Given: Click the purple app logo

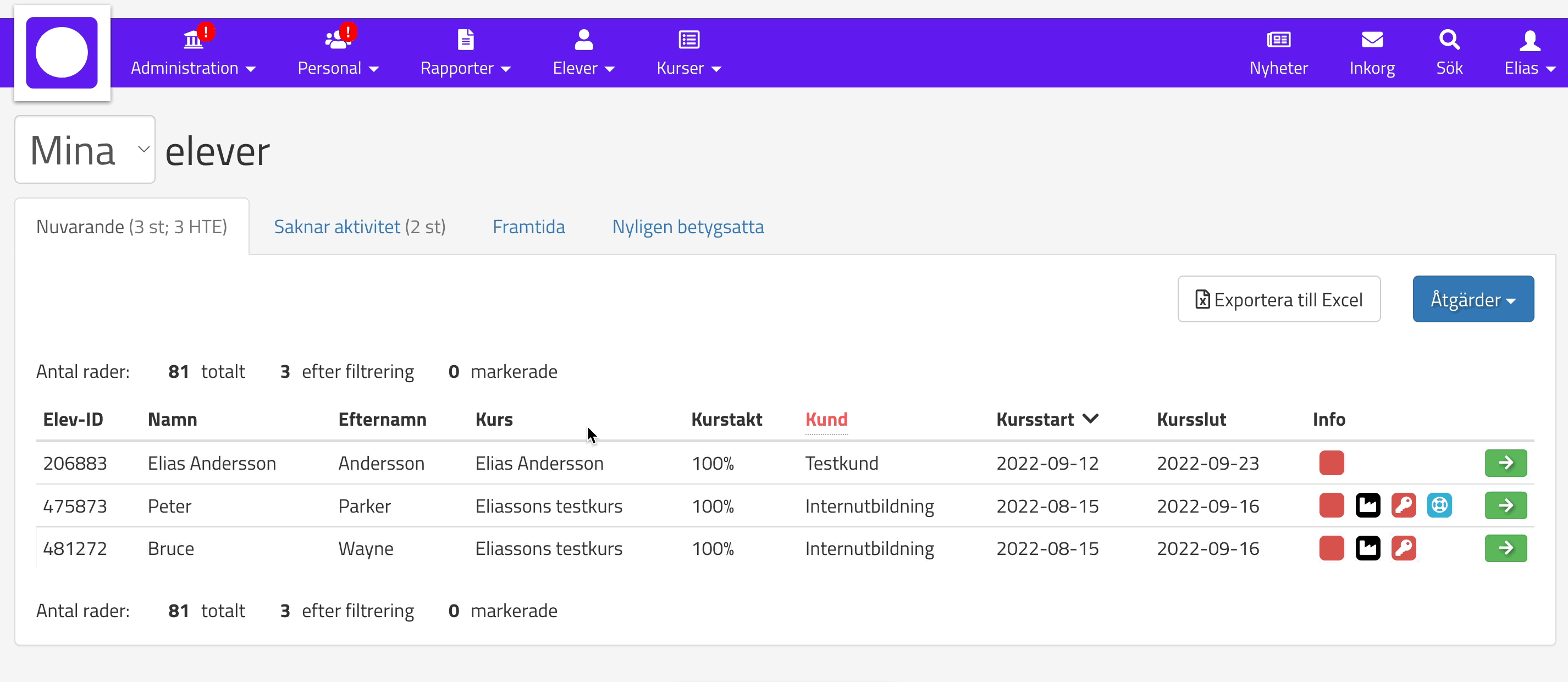Looking at the screenshot, I should click(x=62, y=53).
